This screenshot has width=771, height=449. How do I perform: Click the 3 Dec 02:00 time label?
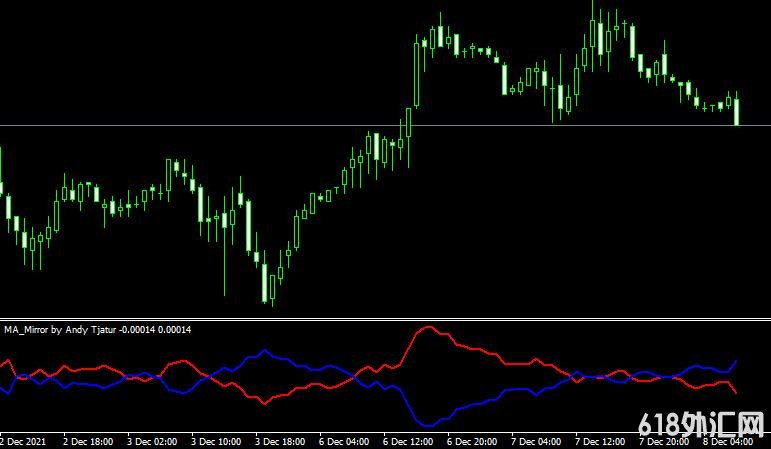pyautogui.click(x=152, y=442)
